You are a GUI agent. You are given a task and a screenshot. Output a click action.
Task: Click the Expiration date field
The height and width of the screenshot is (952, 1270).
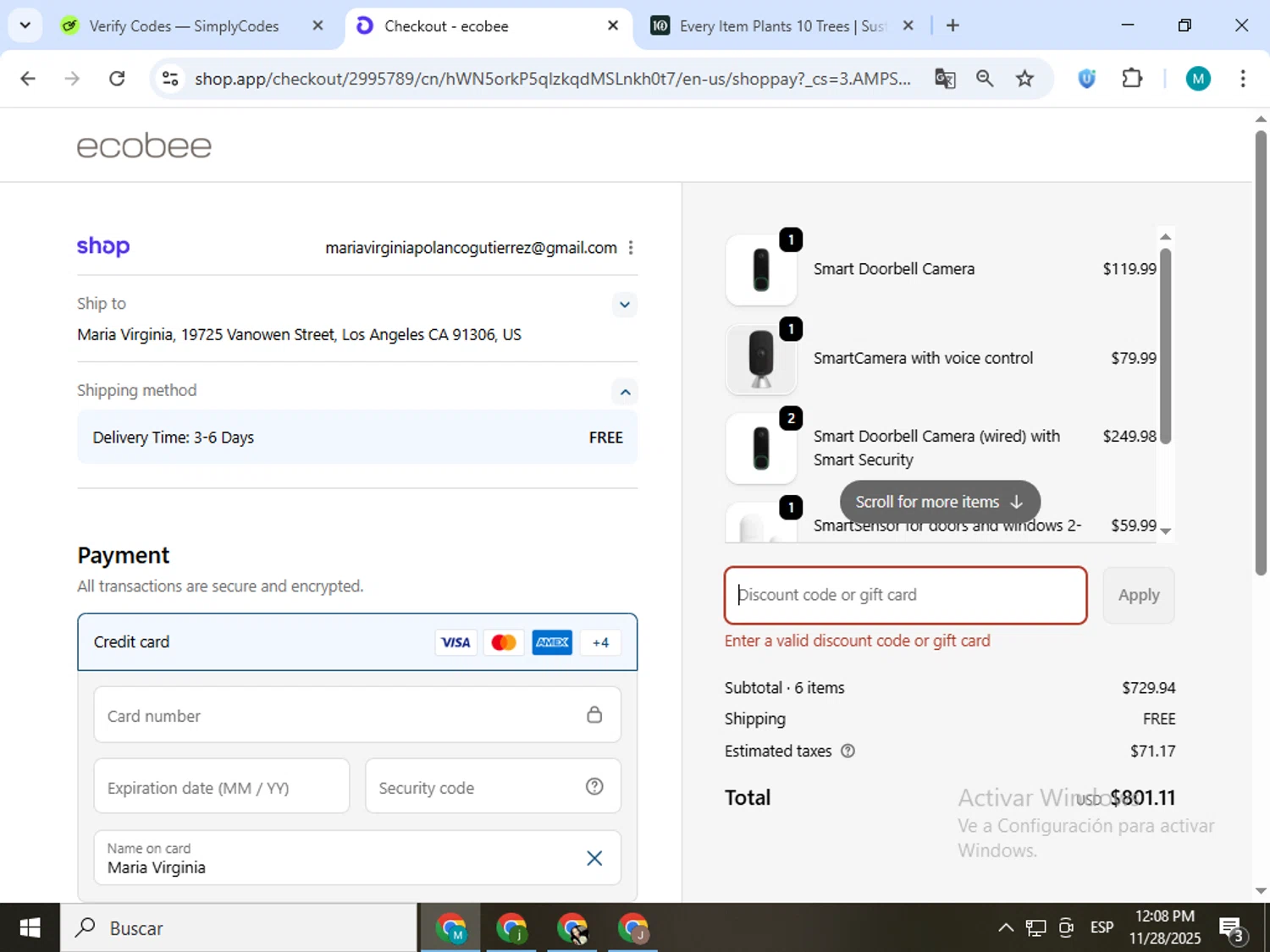click(x=222, y=787)
